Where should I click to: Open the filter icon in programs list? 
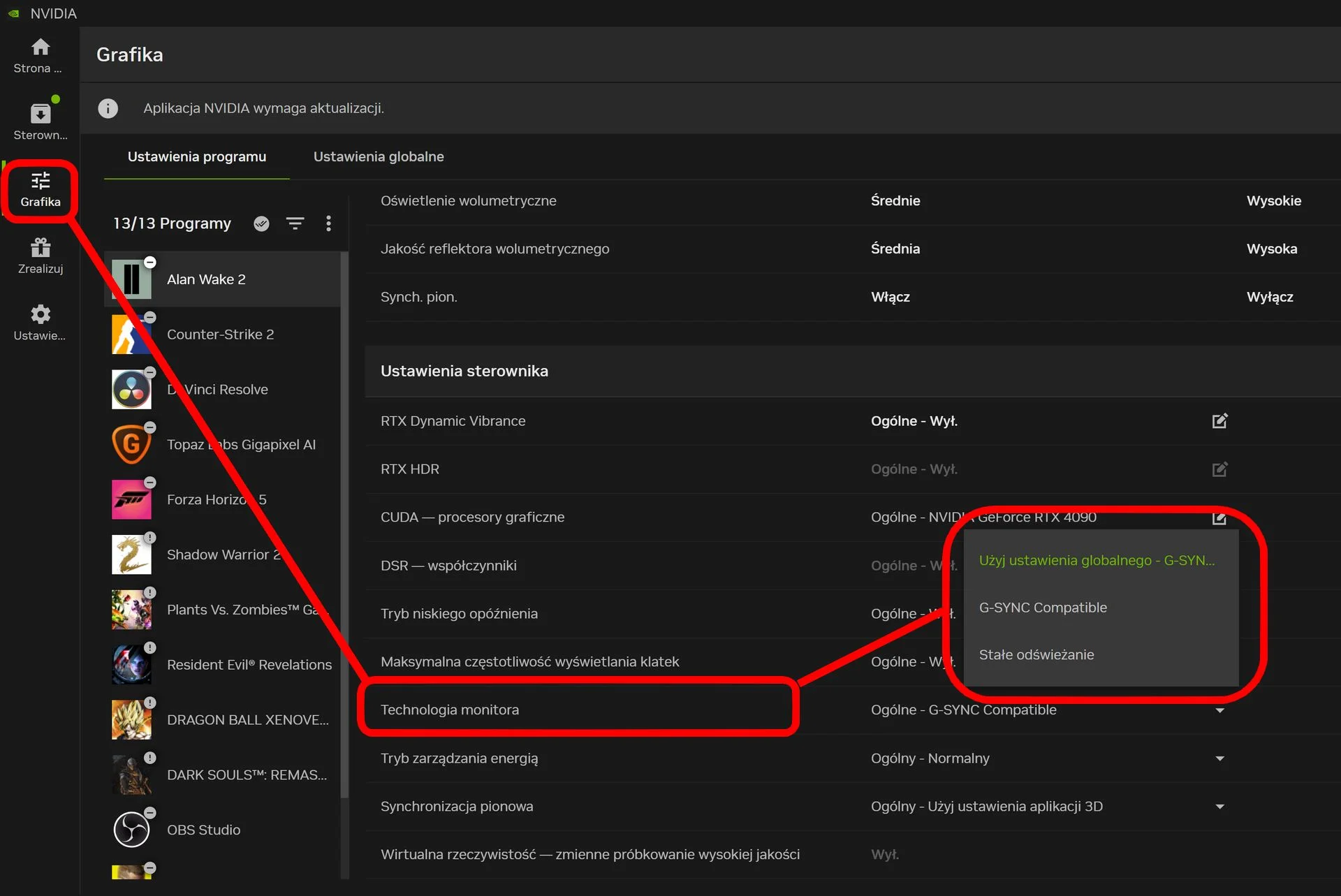[295, 223]
